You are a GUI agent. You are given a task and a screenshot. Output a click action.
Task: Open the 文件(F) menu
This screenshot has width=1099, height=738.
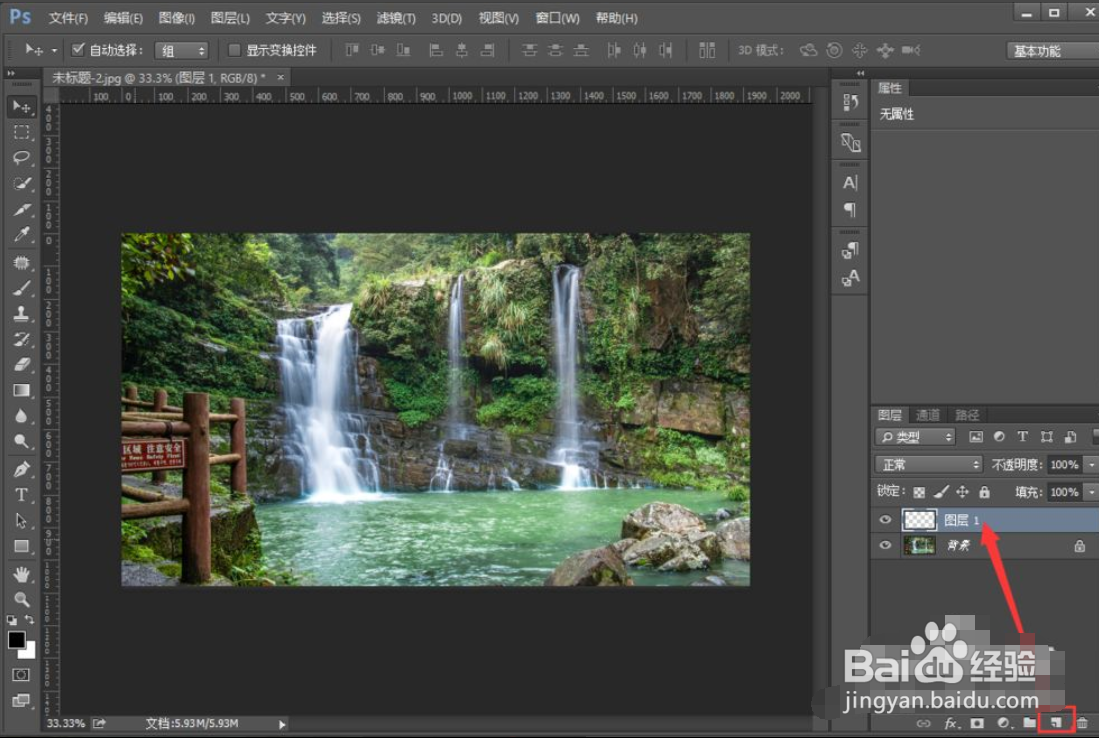pyautogui.click(x=68, y=18)
